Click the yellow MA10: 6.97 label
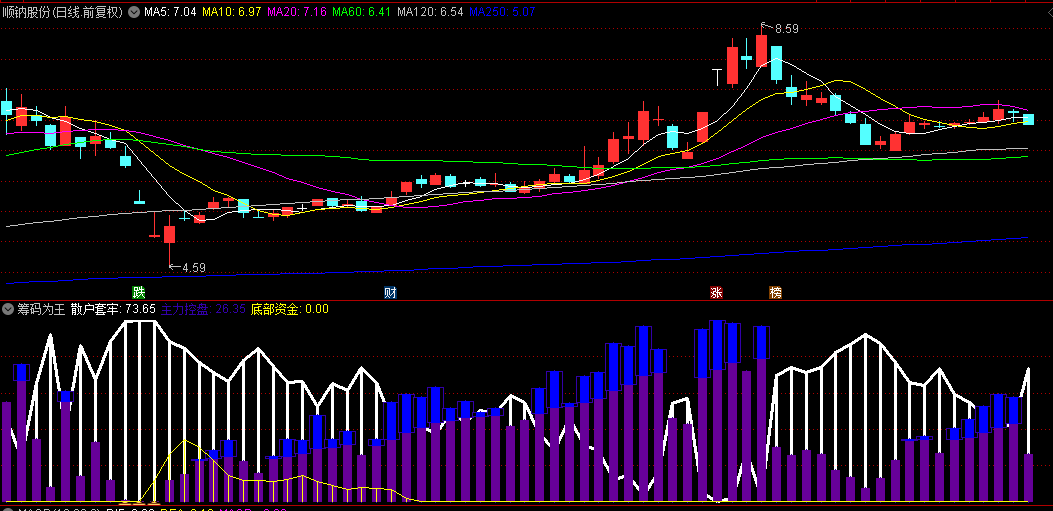The height and width of the screenshot is (511, 1053). [x=232, y=11]
